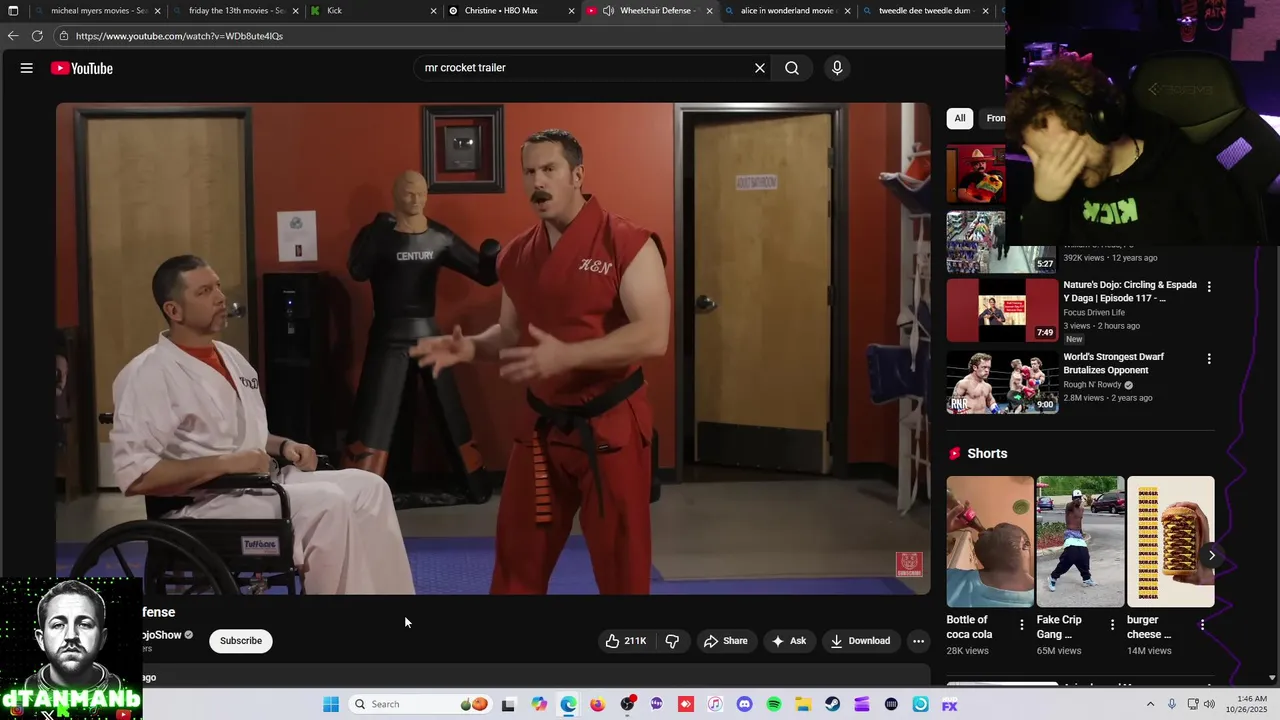
Task: Open the Fake Crip Gang short thumbnail
Action: 1080,541
